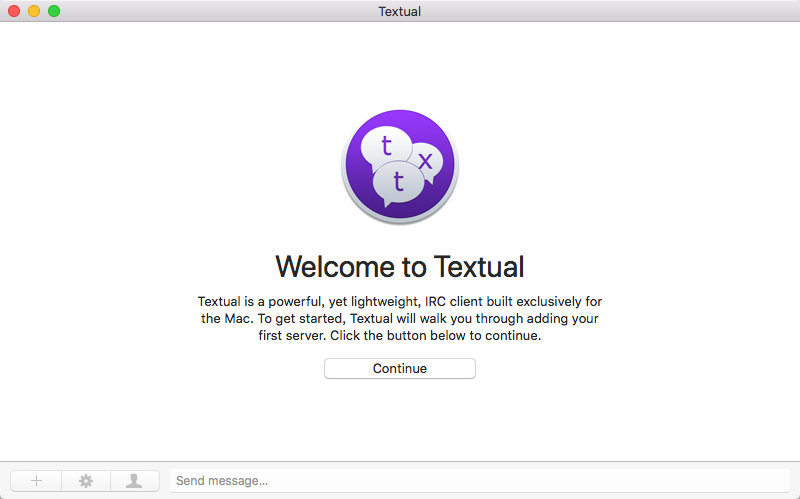Click the Textual window title text

point(399,11)
